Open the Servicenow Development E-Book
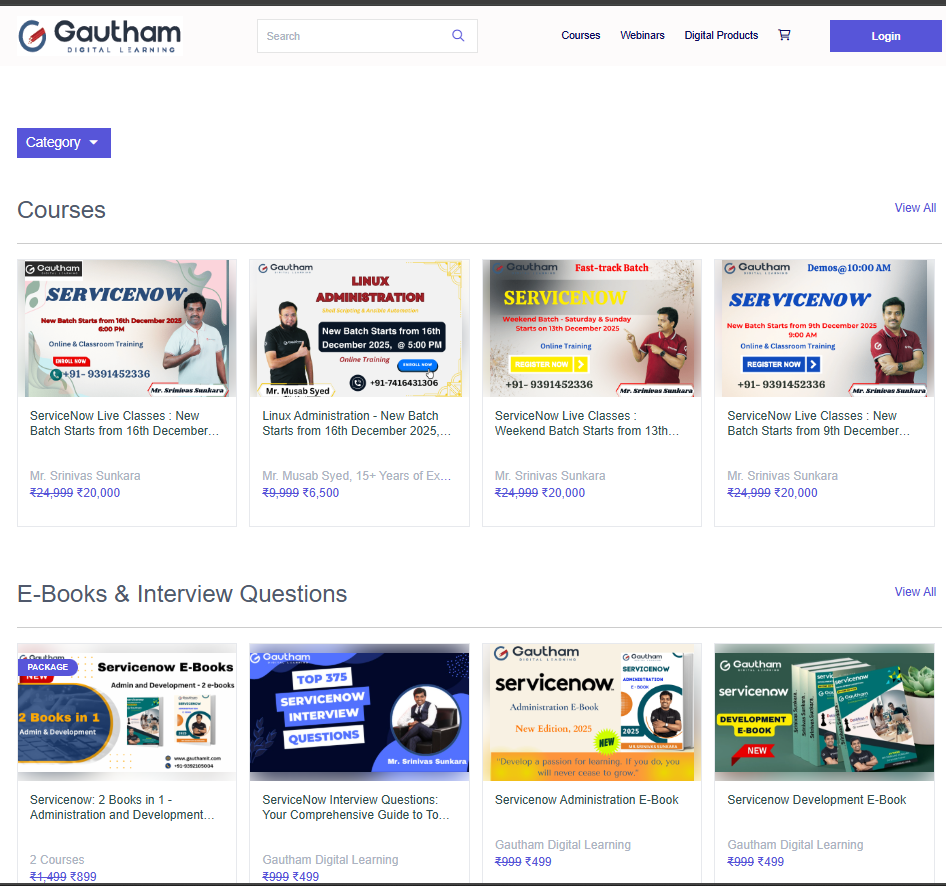This screenshot has width=946, height=886. click(x=824, y=712)
